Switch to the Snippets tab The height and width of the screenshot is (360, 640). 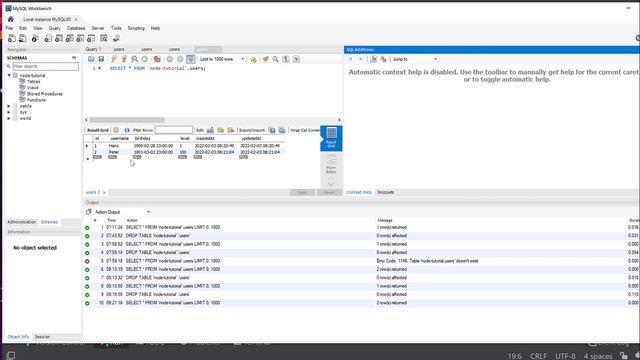386,192
